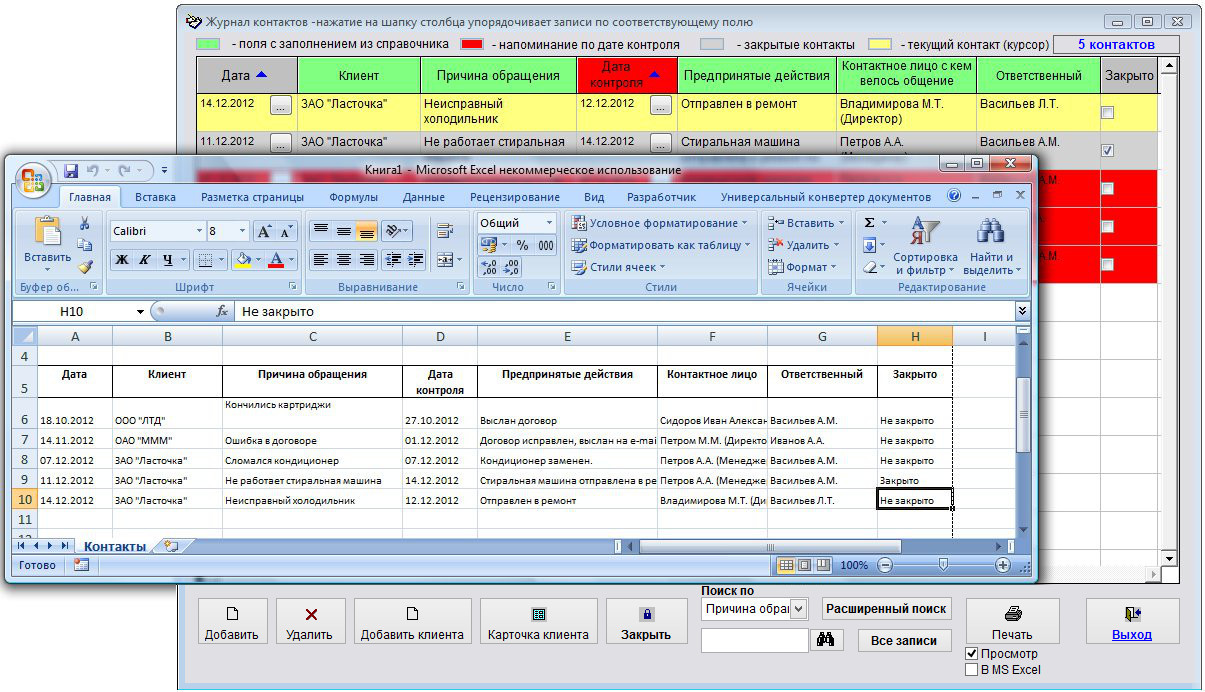Click the Печать printer button
Image resolution: width=1205 pixels, height=692 pixels.
pyautogui.click(x=1012, y=621)
